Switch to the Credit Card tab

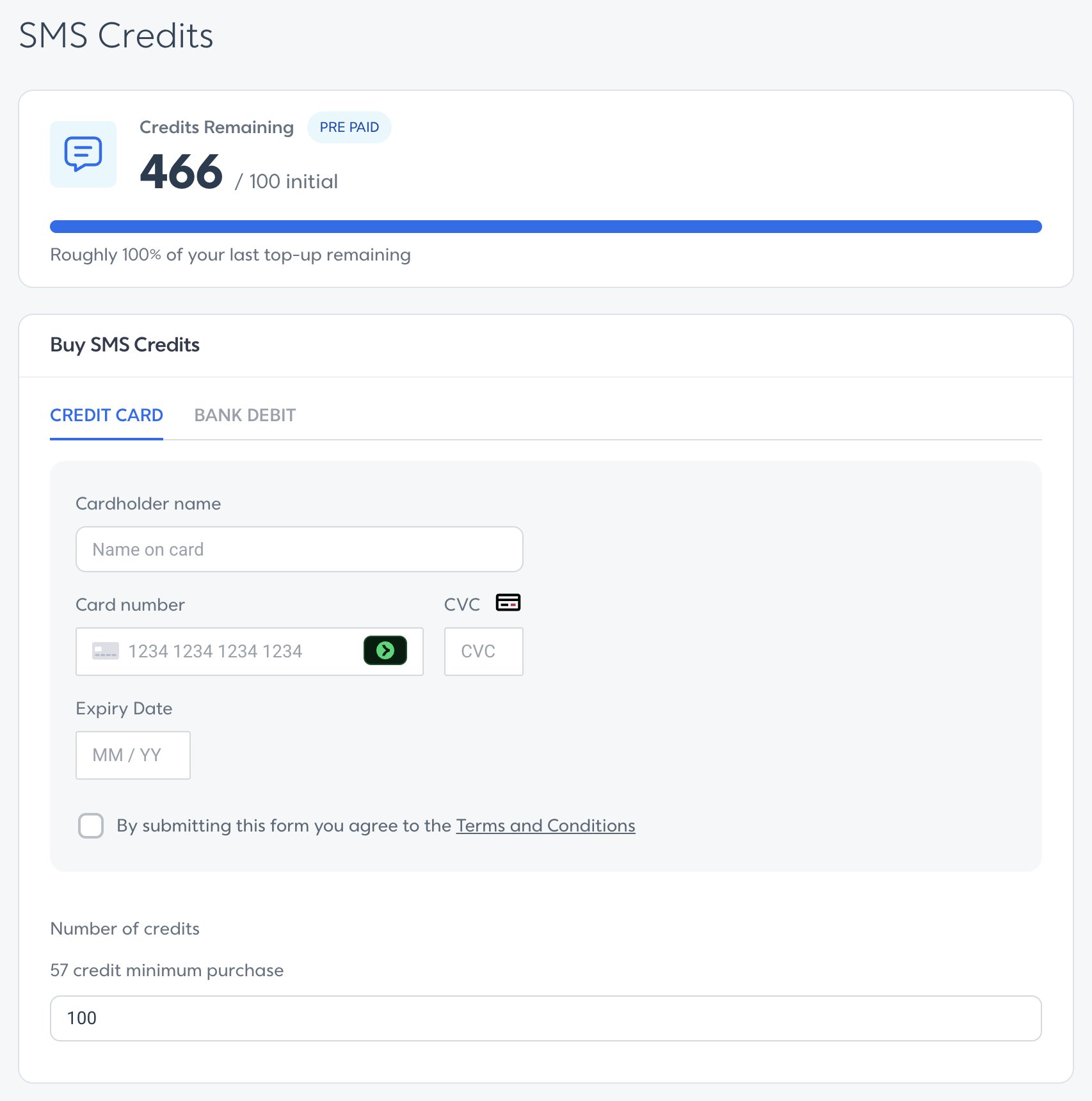106,415
